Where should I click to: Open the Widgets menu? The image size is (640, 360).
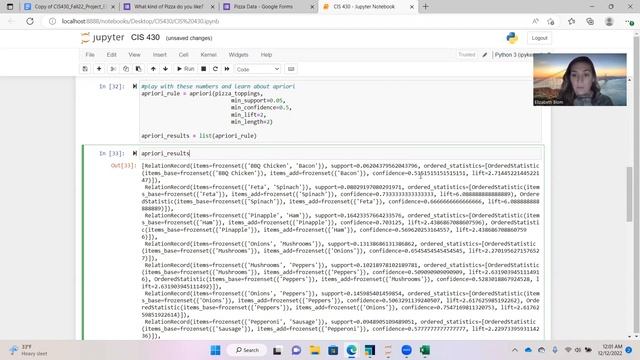point(238,55)
